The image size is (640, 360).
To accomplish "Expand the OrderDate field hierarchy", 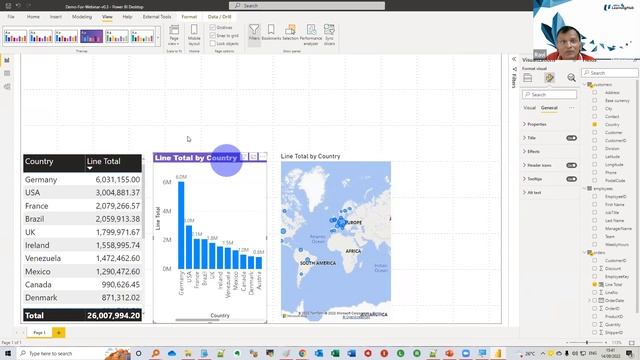I will tap(589, 300).
